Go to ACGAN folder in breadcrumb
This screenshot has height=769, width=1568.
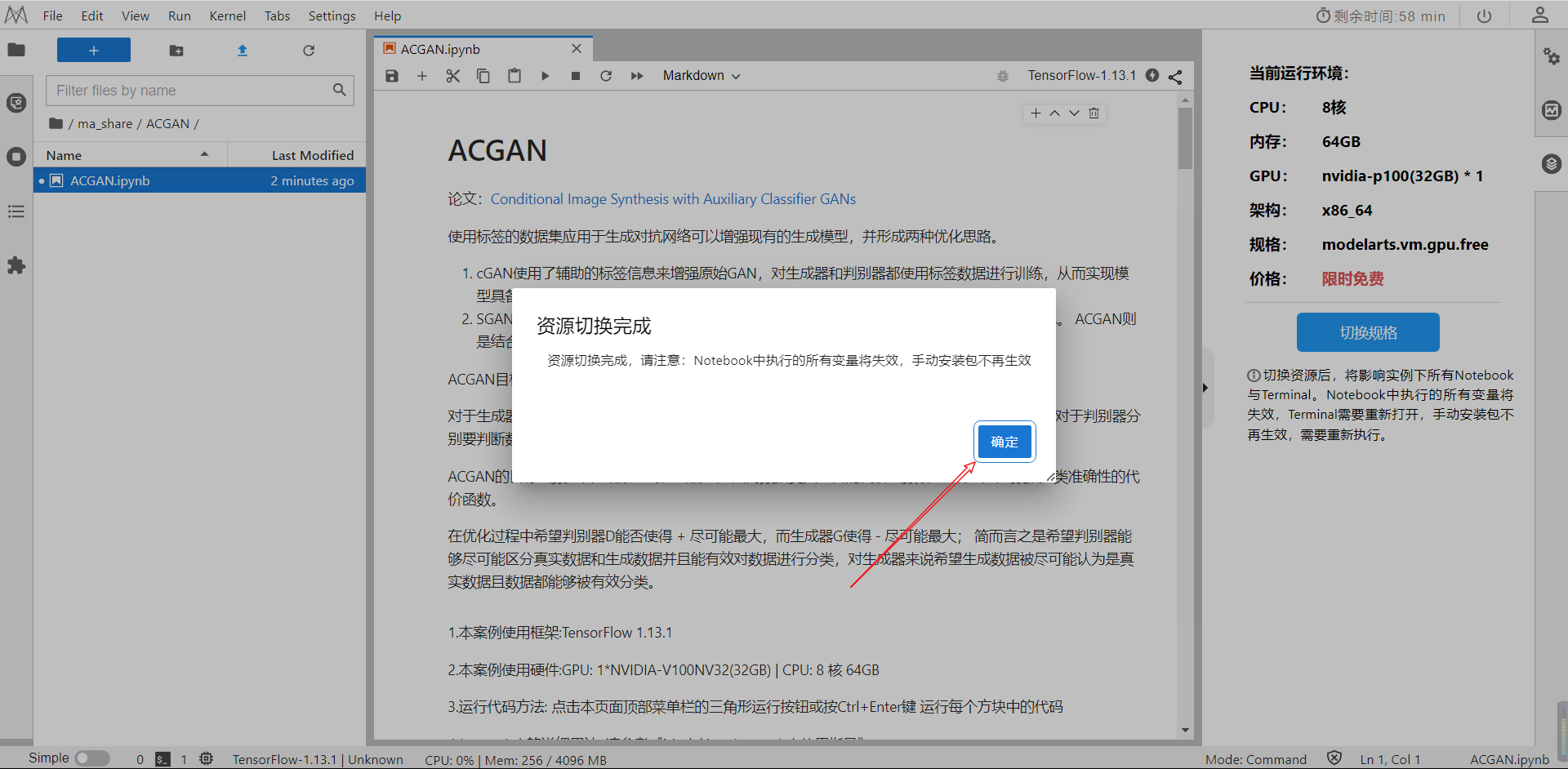point(168,123)
